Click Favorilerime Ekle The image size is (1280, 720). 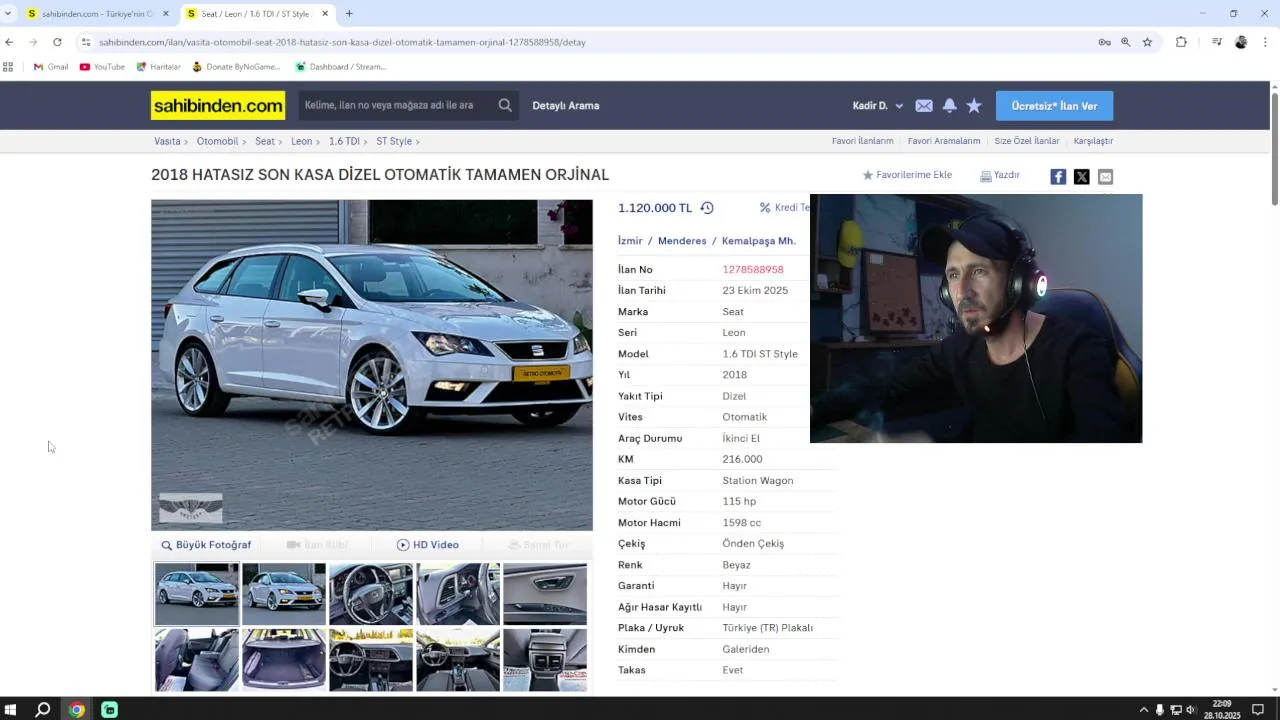point(907,175)
